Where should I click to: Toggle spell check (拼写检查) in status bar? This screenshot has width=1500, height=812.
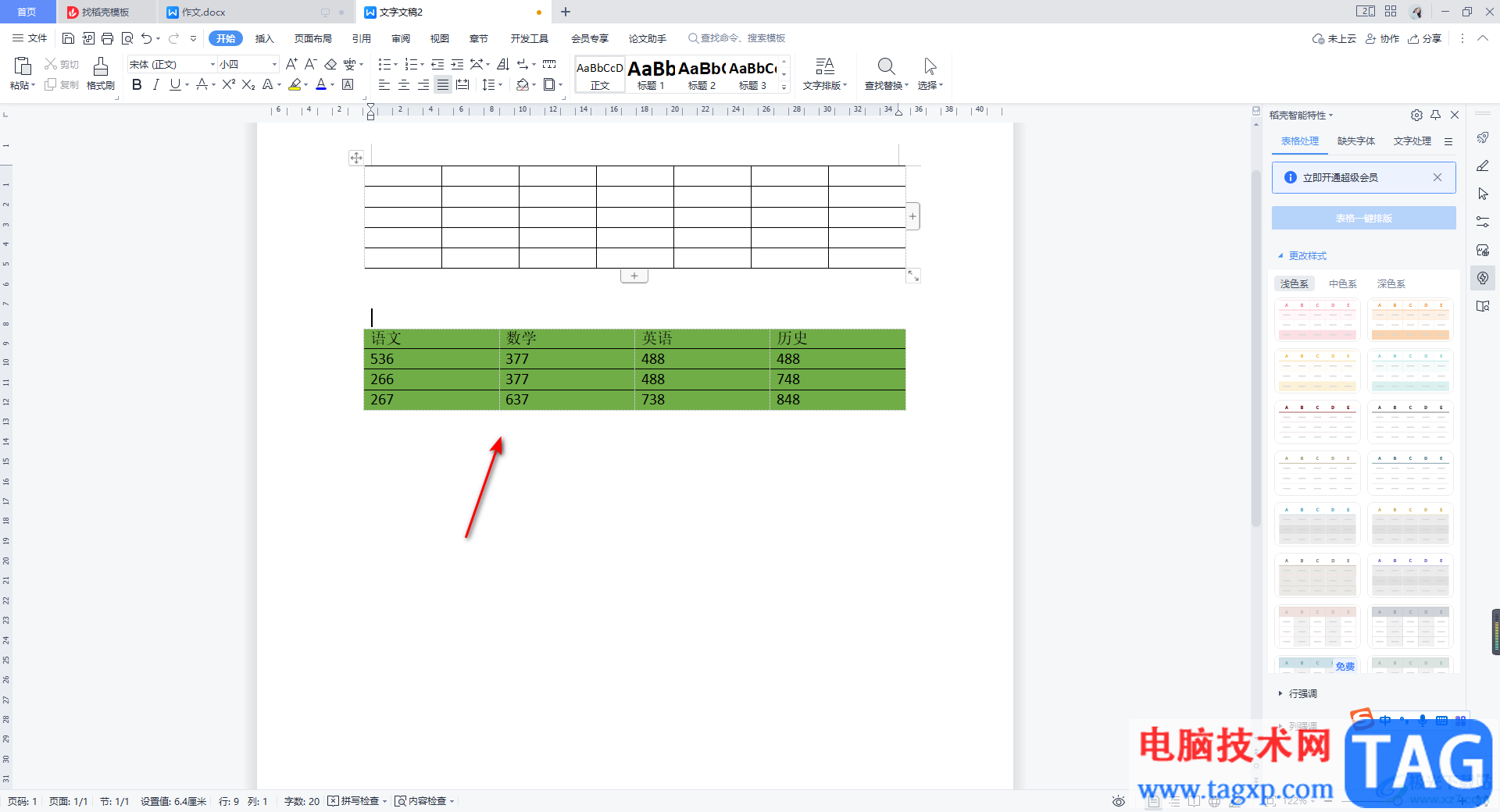[x=355, y=801]
